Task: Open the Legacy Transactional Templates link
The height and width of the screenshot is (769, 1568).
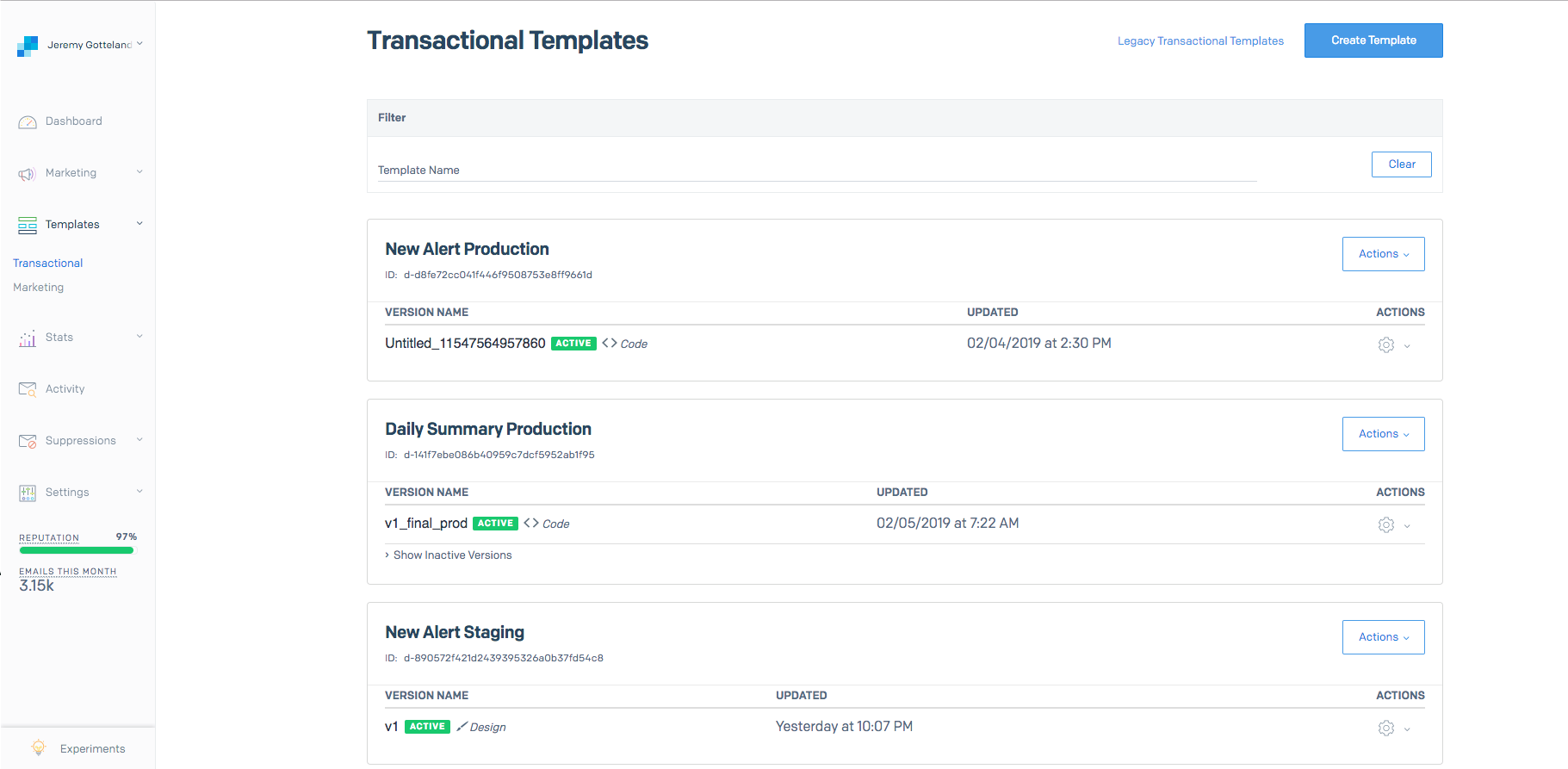Action: click(1200, 41)
